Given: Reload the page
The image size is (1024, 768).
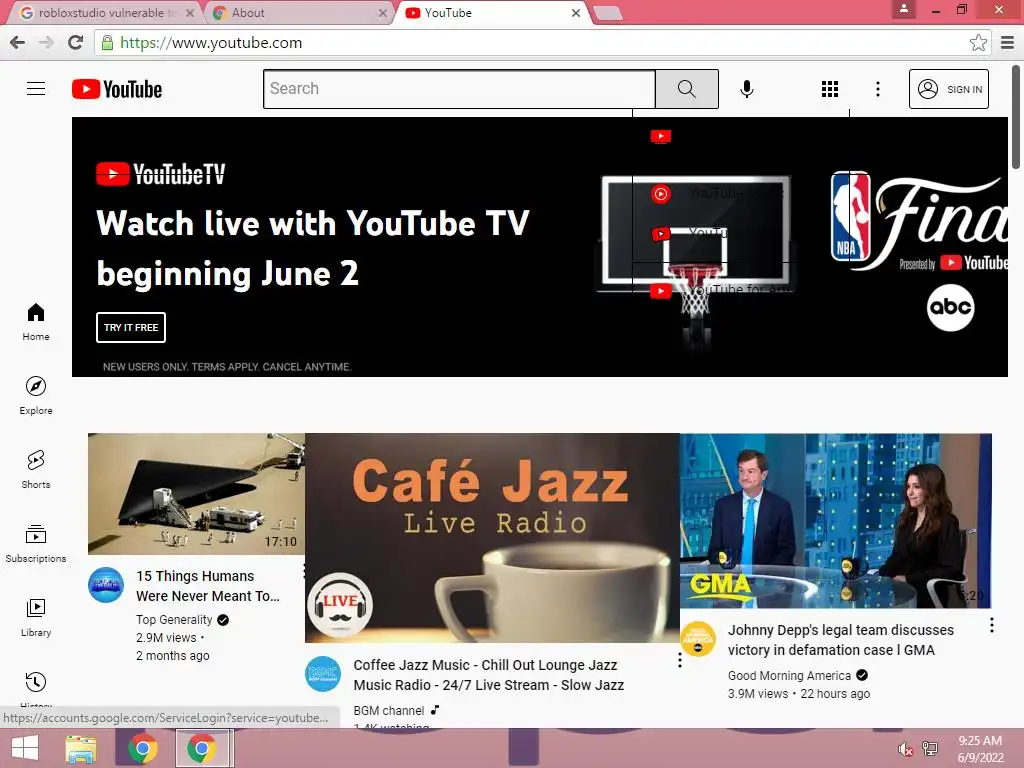Looking at the screenshot, I should (76, 42).
